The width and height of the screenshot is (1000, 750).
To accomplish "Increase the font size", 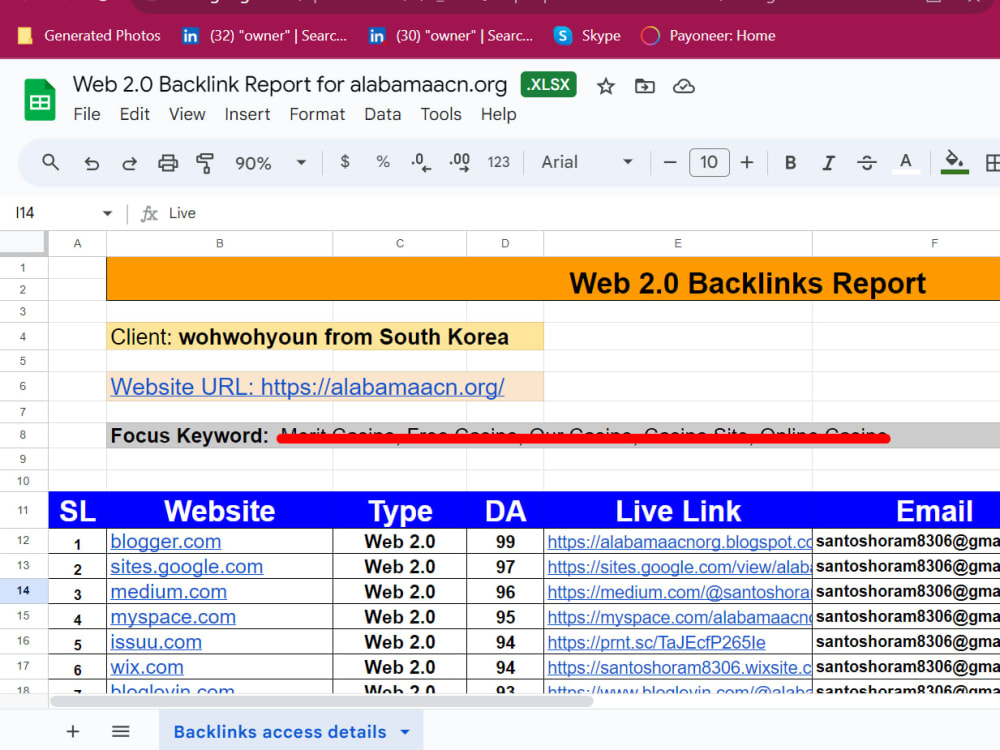I will (747, 163).
